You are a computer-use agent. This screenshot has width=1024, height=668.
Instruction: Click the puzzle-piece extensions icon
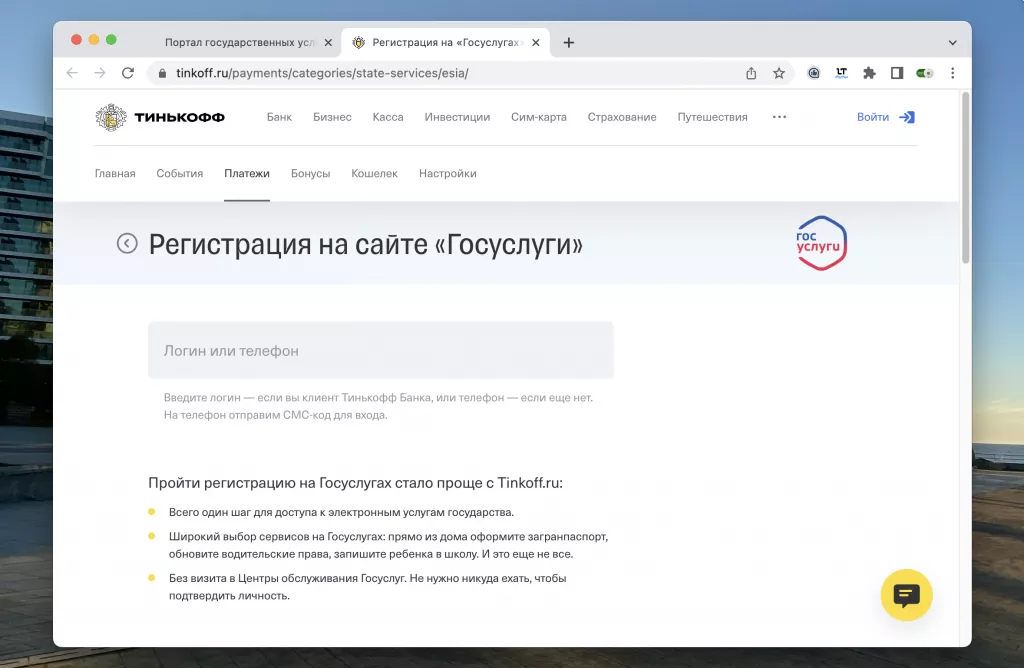869,73
